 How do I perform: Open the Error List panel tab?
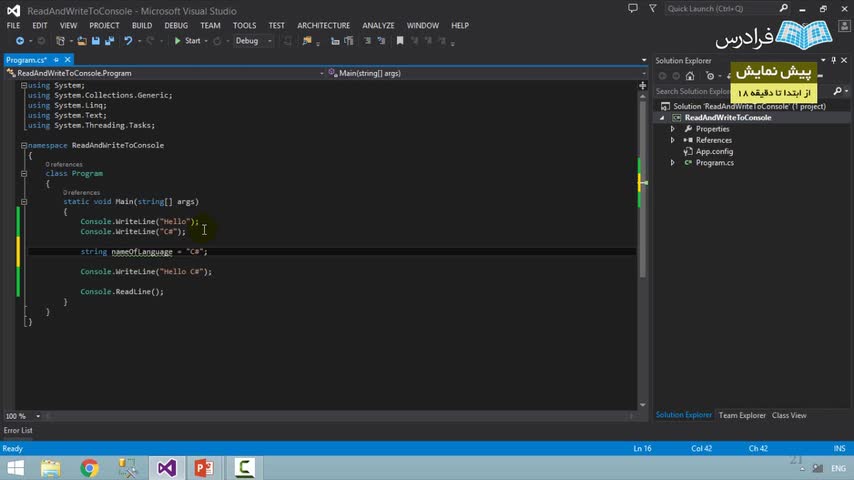point(18,430)
